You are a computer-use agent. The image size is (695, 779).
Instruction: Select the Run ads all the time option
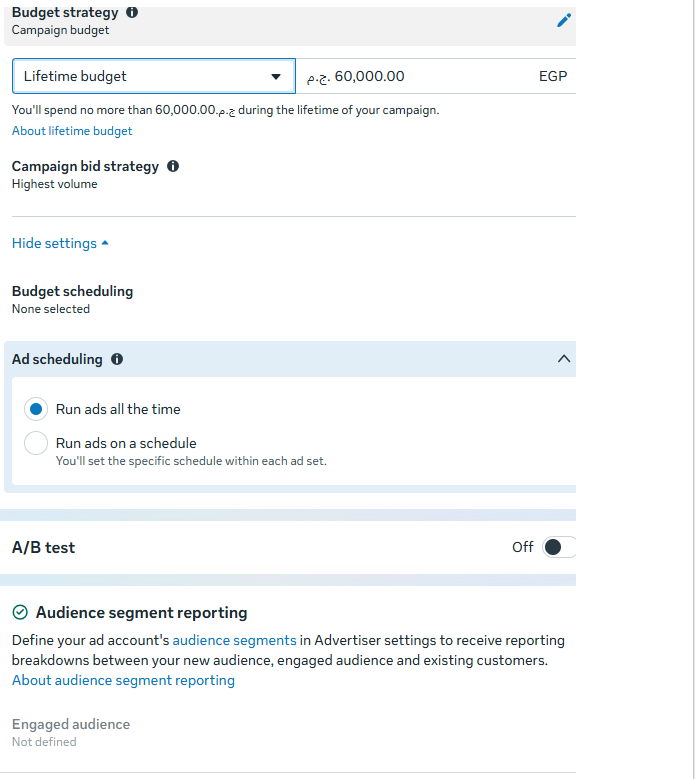coord(36,409)
